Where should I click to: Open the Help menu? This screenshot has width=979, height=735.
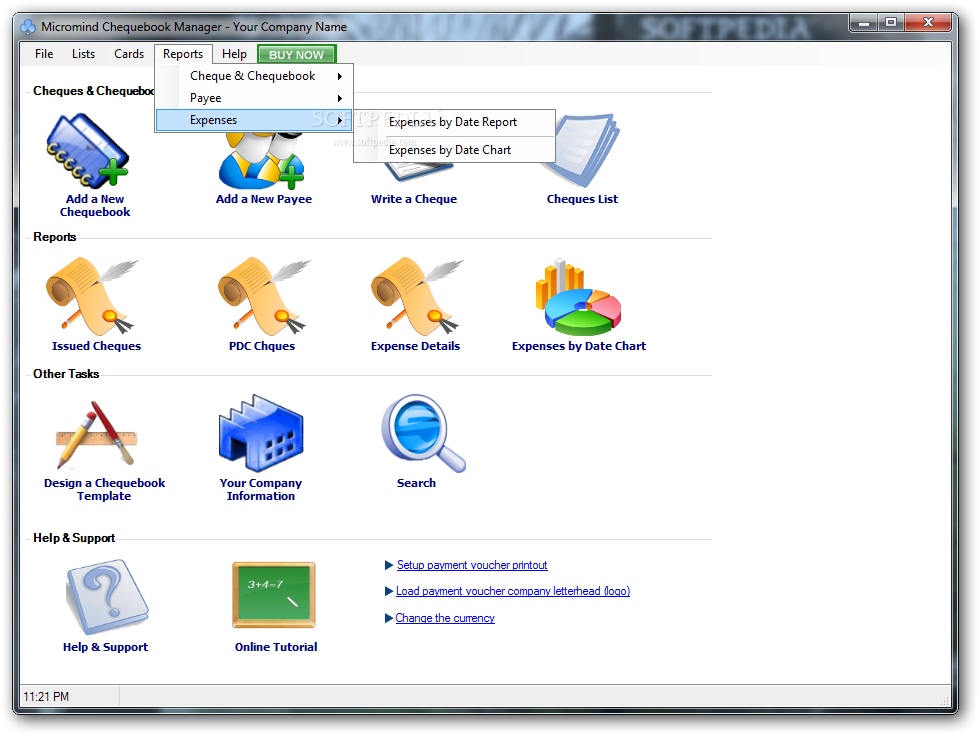coord(234,54)
